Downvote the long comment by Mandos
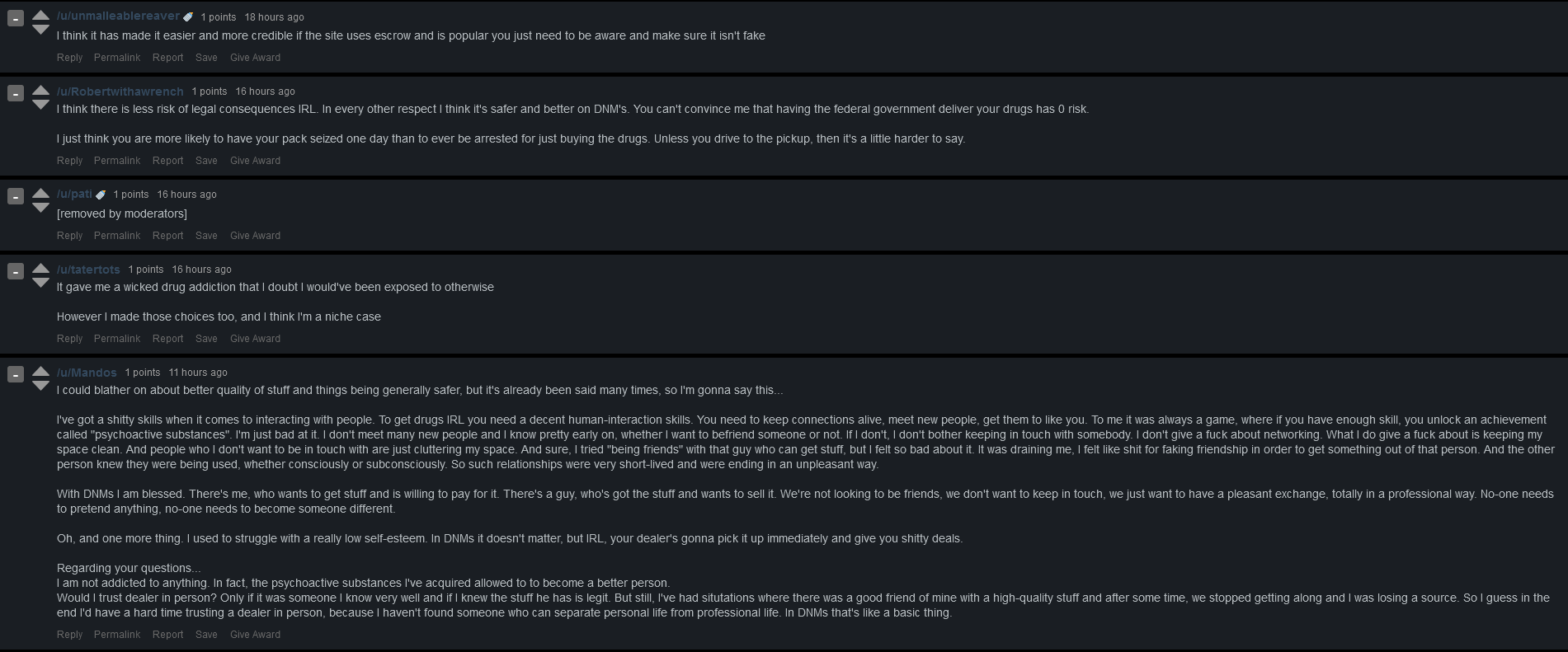1568x652 pixels. 40,386
